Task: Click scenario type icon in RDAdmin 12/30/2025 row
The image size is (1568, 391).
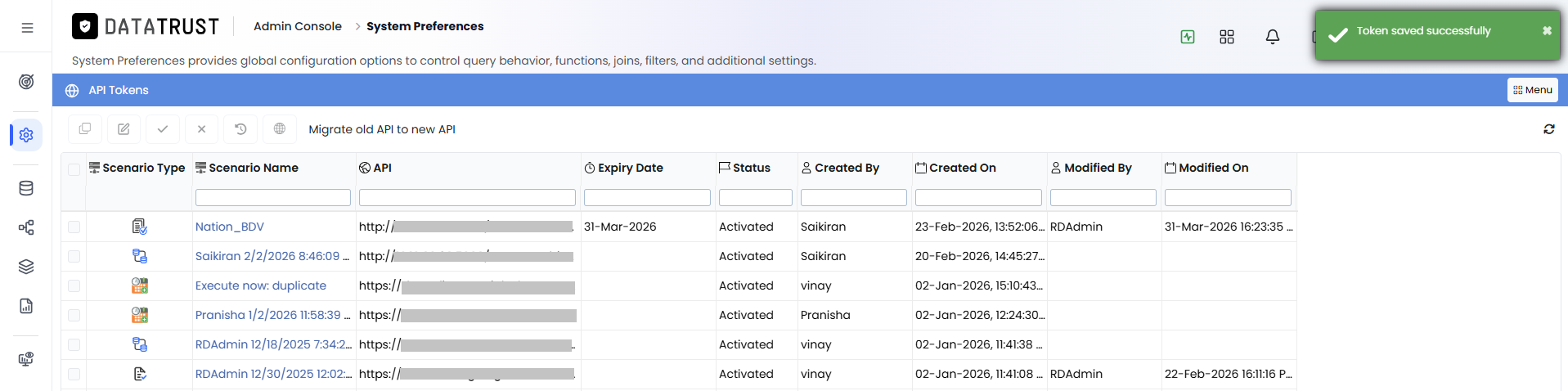Action: 140,374
